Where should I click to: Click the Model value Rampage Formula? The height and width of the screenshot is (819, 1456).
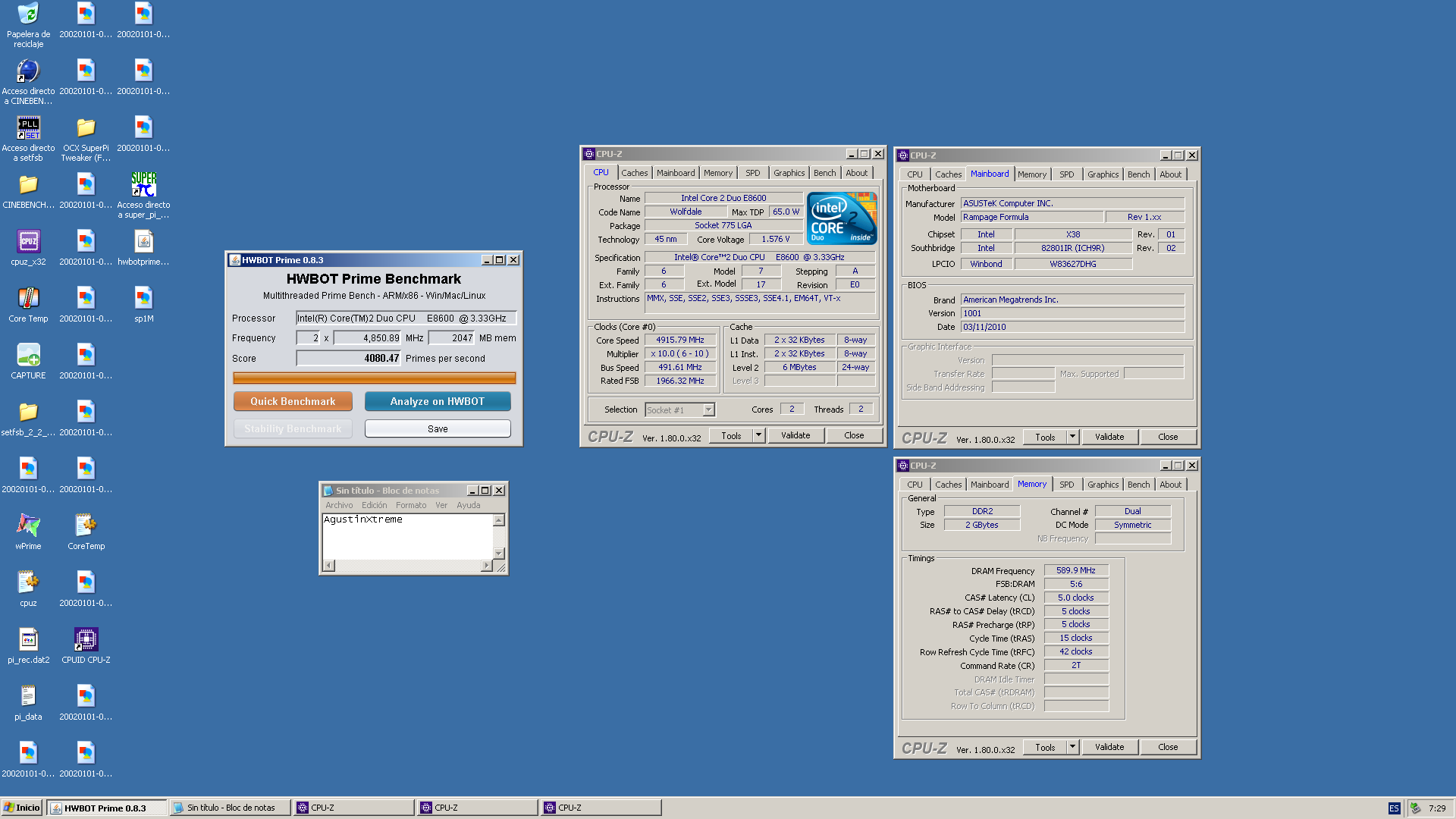[x=1032, y=217]
